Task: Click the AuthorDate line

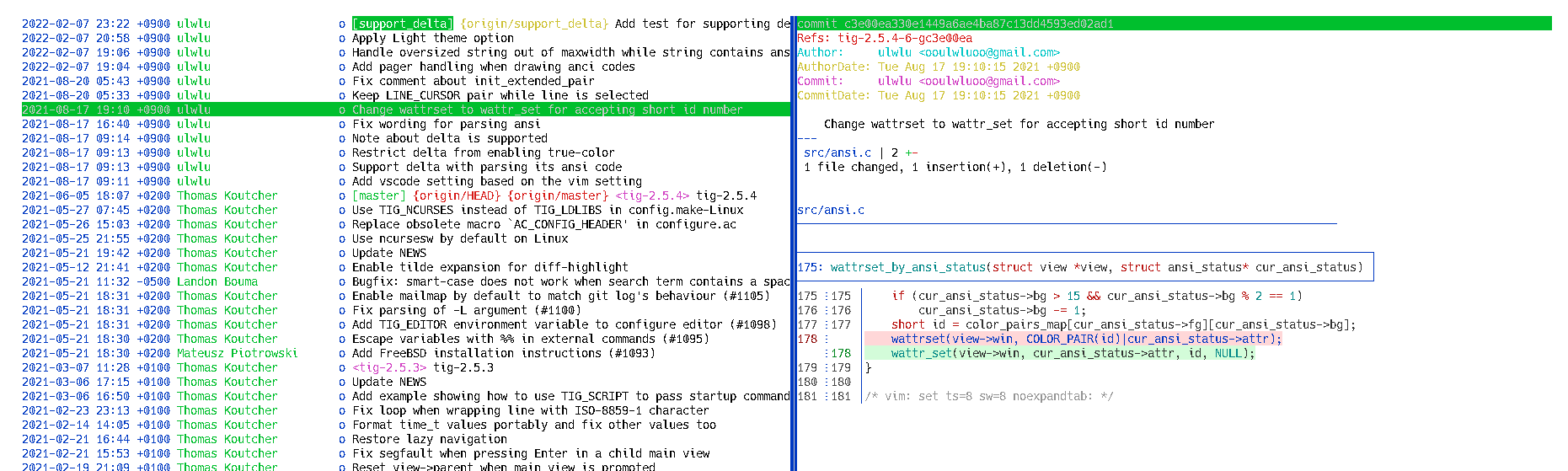Action: click(939, 67)
